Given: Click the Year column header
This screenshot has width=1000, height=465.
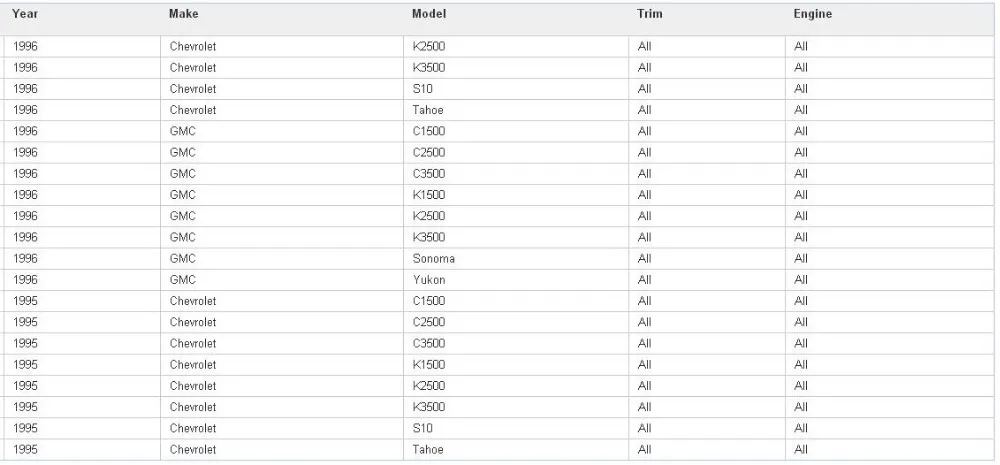Looking at the screenshot, I should (25, 14).
